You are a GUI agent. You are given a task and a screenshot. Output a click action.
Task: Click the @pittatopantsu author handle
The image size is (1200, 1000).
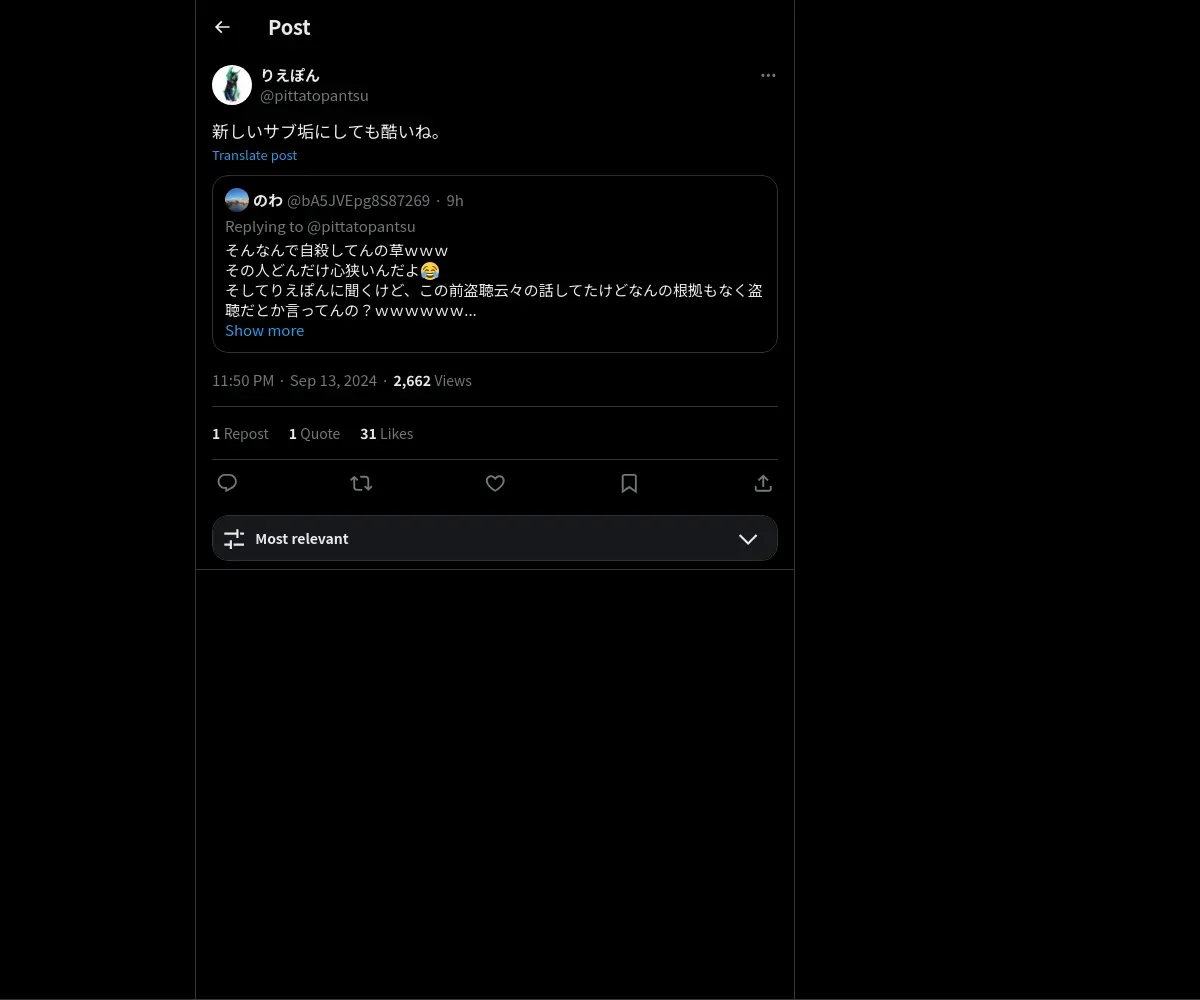(x=314, y=95)
